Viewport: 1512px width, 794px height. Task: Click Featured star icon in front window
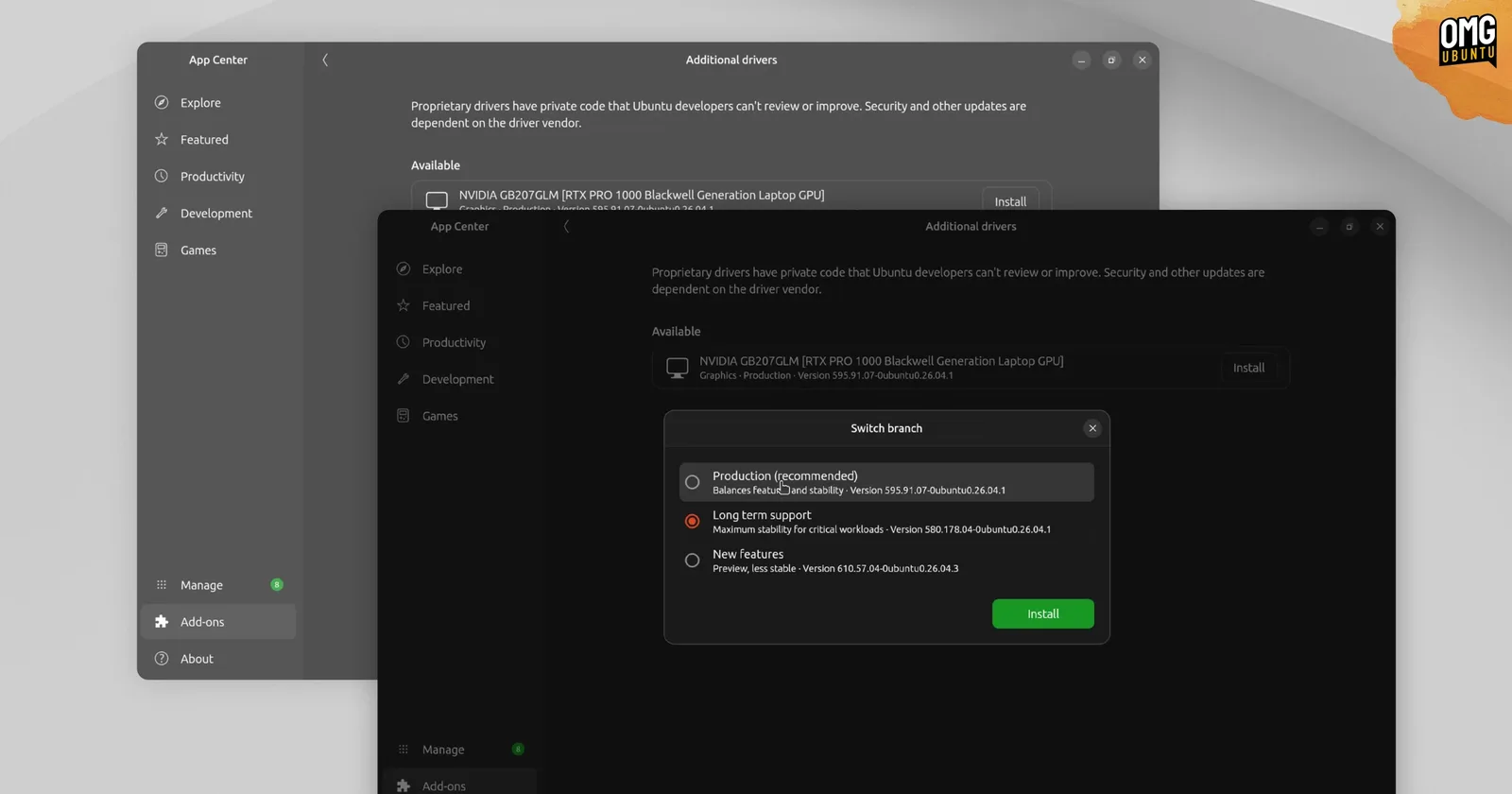pos(404,305)
